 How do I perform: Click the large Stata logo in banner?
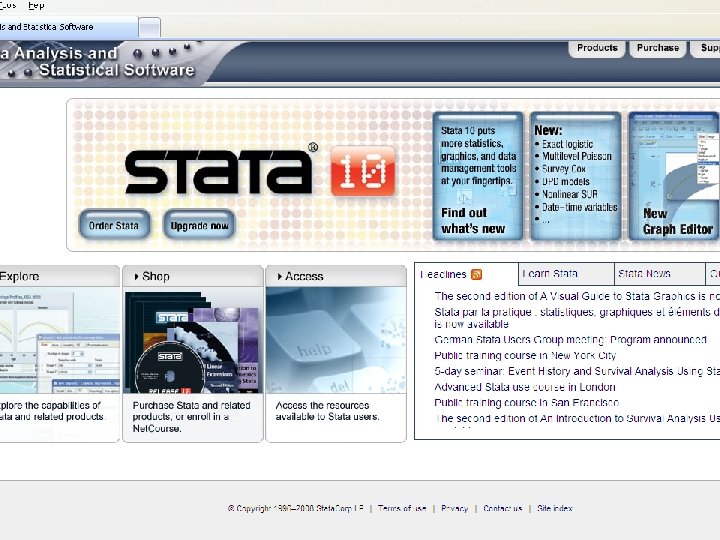click(x=221, y=170)
